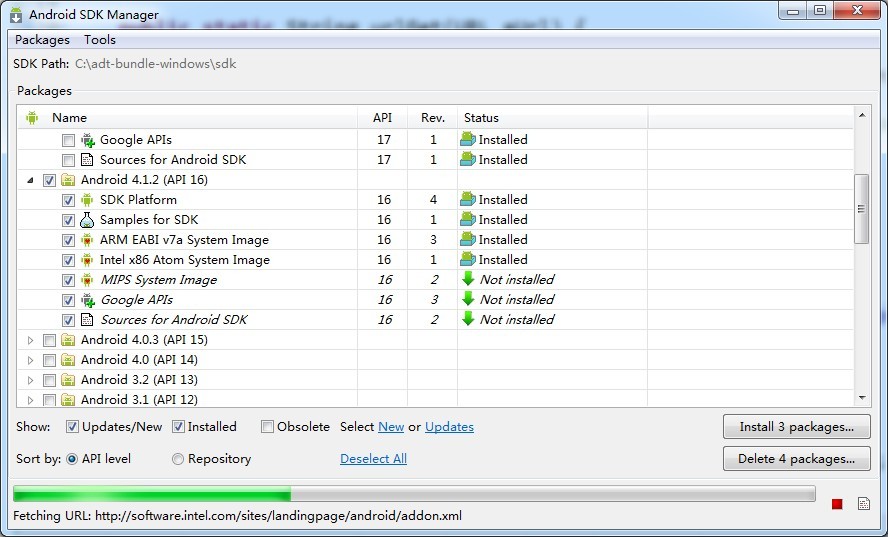Uncheck the Samples for SDK checkbox
The image size is (888, 537).
click(x=68, y=220)
